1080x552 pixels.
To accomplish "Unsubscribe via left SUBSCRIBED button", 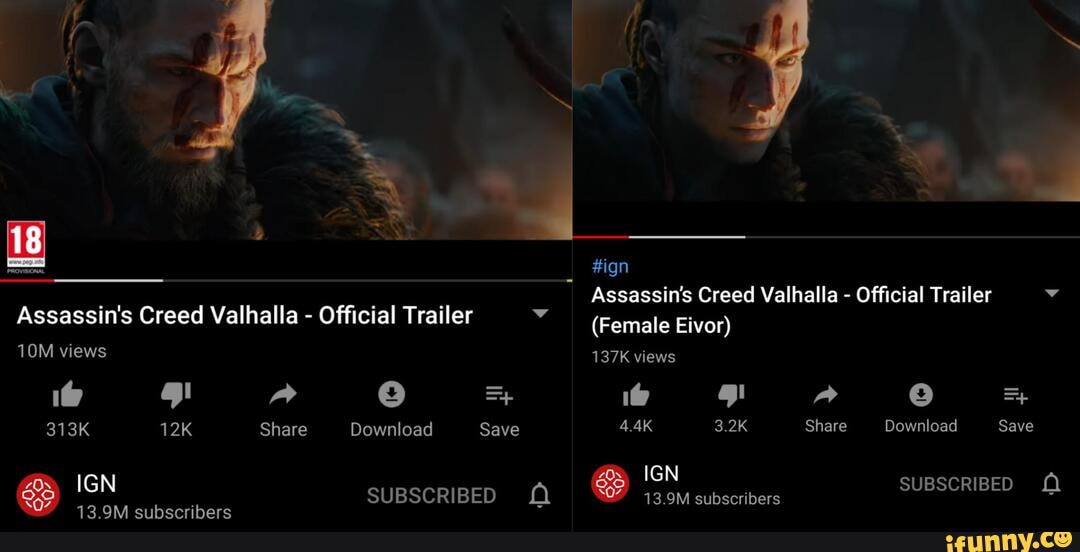I will 431,495.
